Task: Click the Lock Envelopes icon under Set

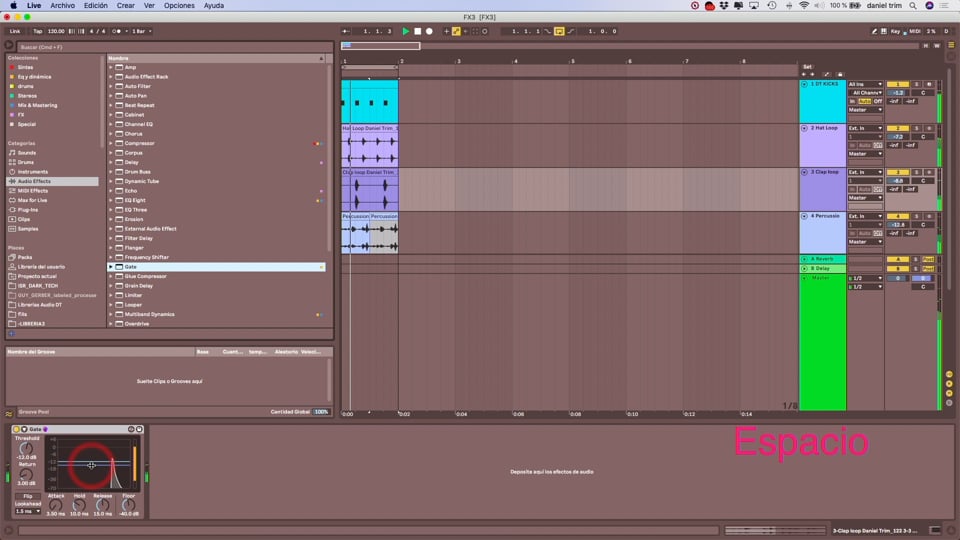Action: [839, 74]
